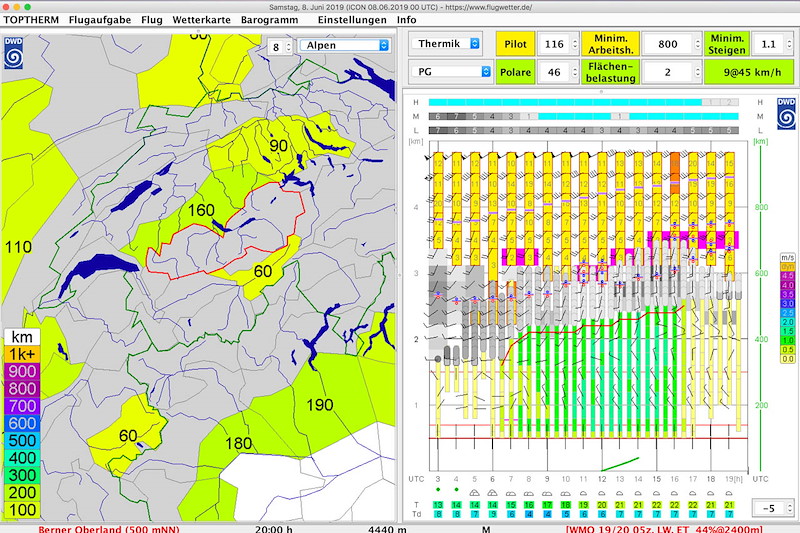This screenshot has width=800, height=533.
Task: Open the Alpen region dropdown
Action: tap(344, 45)
